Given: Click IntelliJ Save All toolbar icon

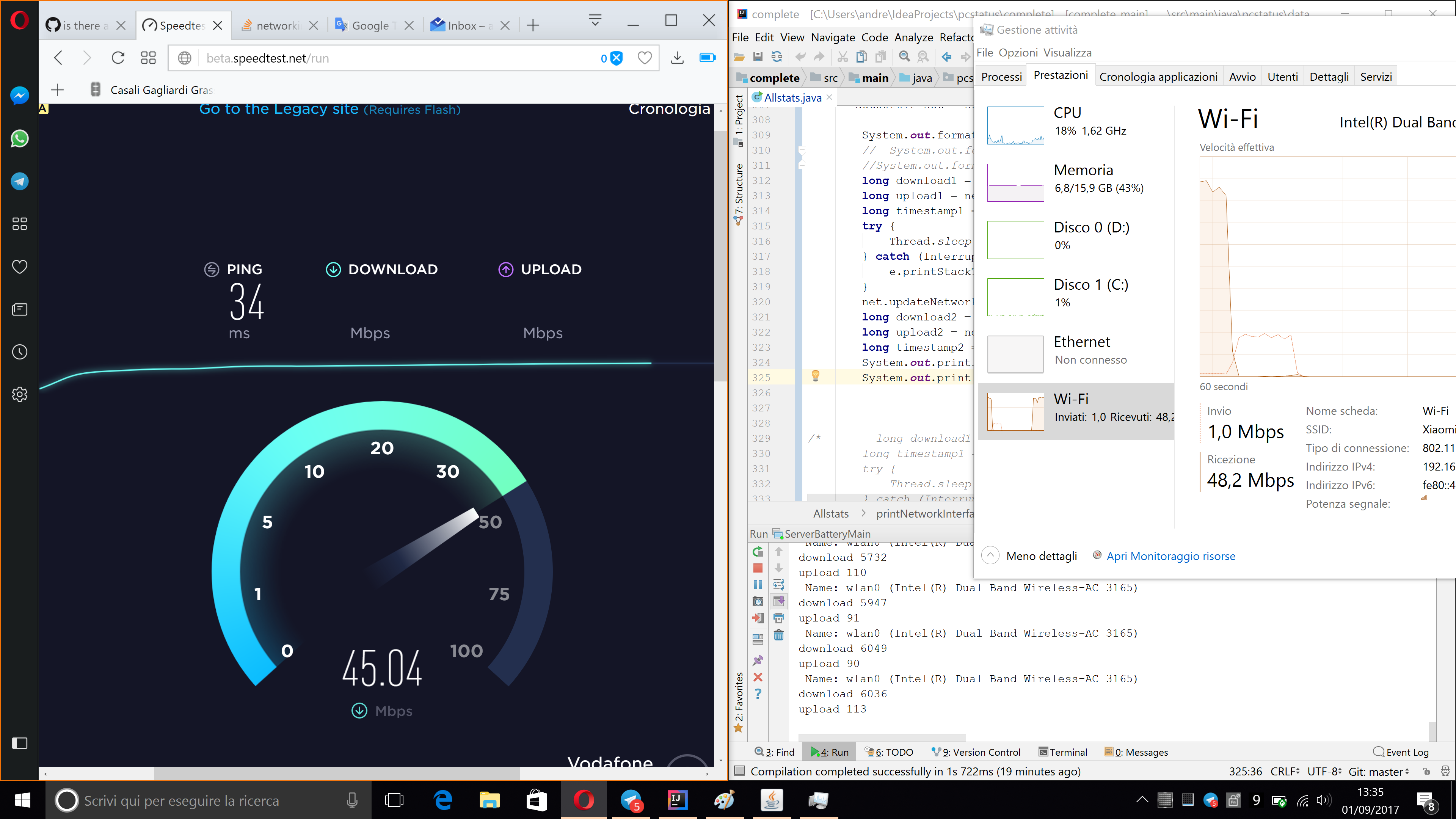Looking at the screenshot, I should 758,56.
